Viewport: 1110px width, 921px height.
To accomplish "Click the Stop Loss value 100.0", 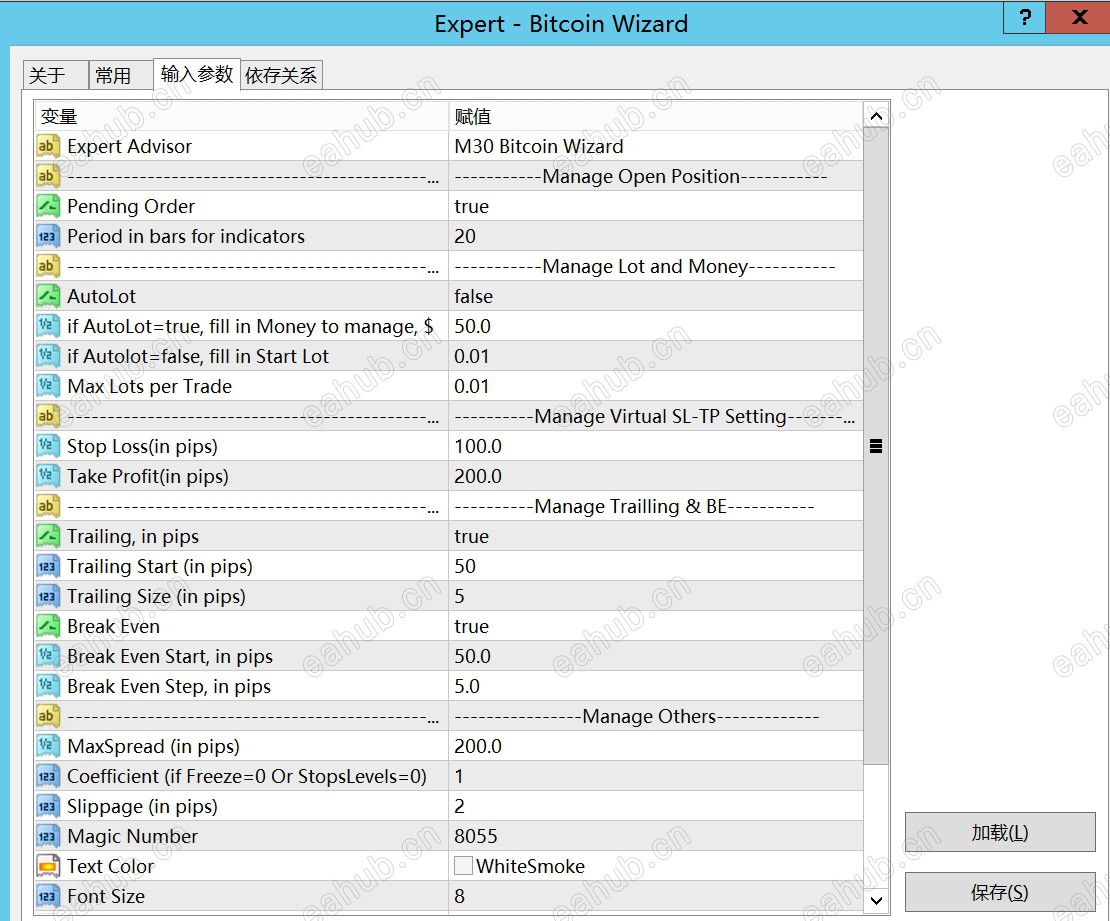I will click(478, 446).
